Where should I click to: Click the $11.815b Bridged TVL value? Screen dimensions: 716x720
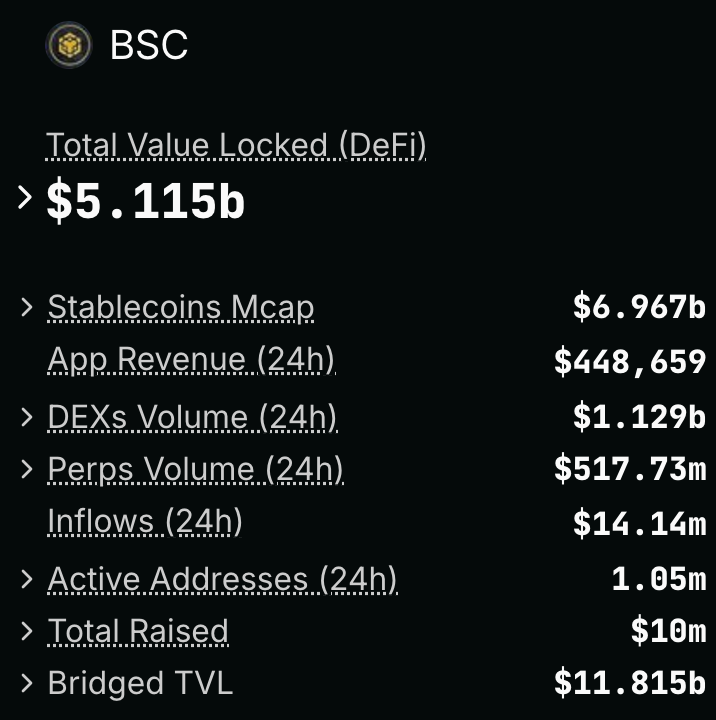[630, 683]
